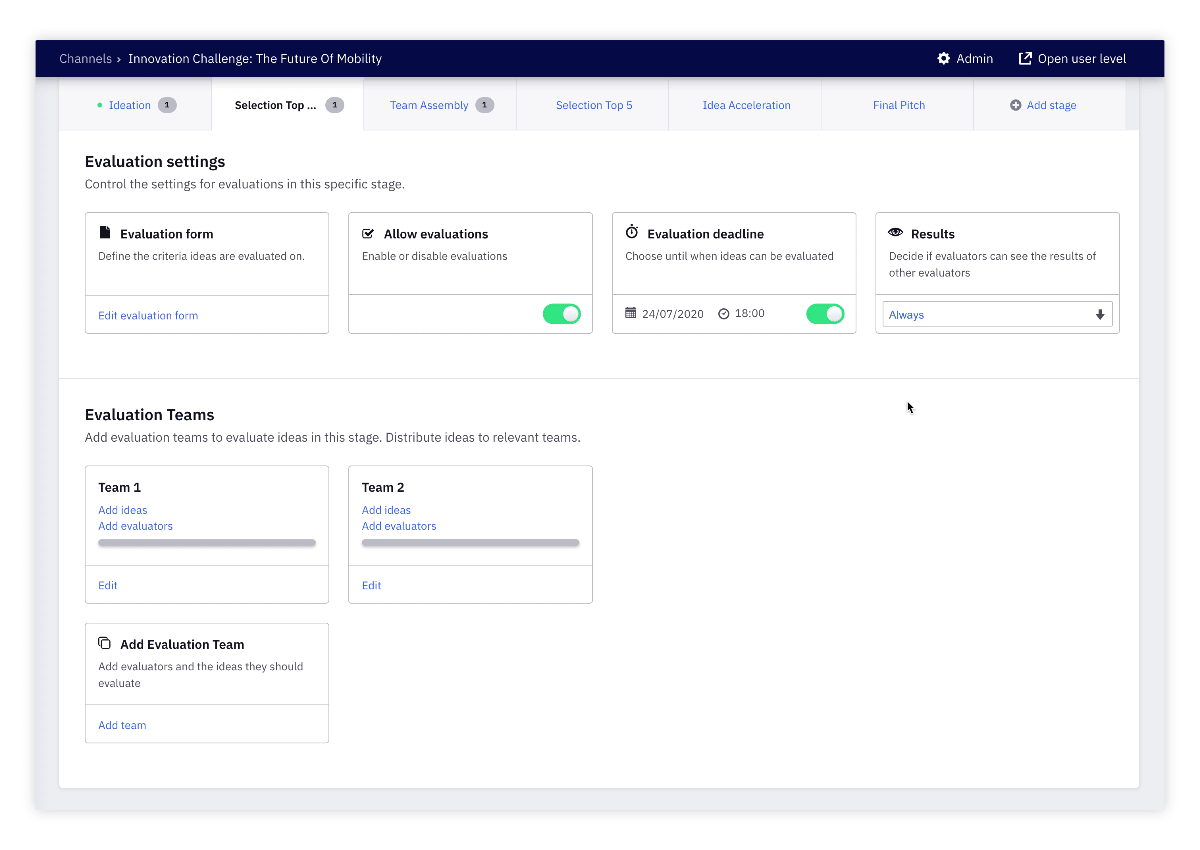Click the Admin button in header
Image resolution: width=1200 pixels, height=850 pixels.
tap(965, 59)
